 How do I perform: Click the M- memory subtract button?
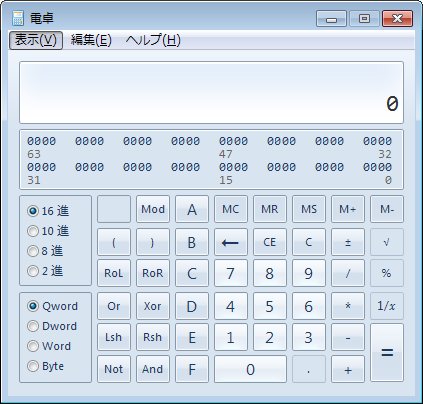click(x=387, y=209)
